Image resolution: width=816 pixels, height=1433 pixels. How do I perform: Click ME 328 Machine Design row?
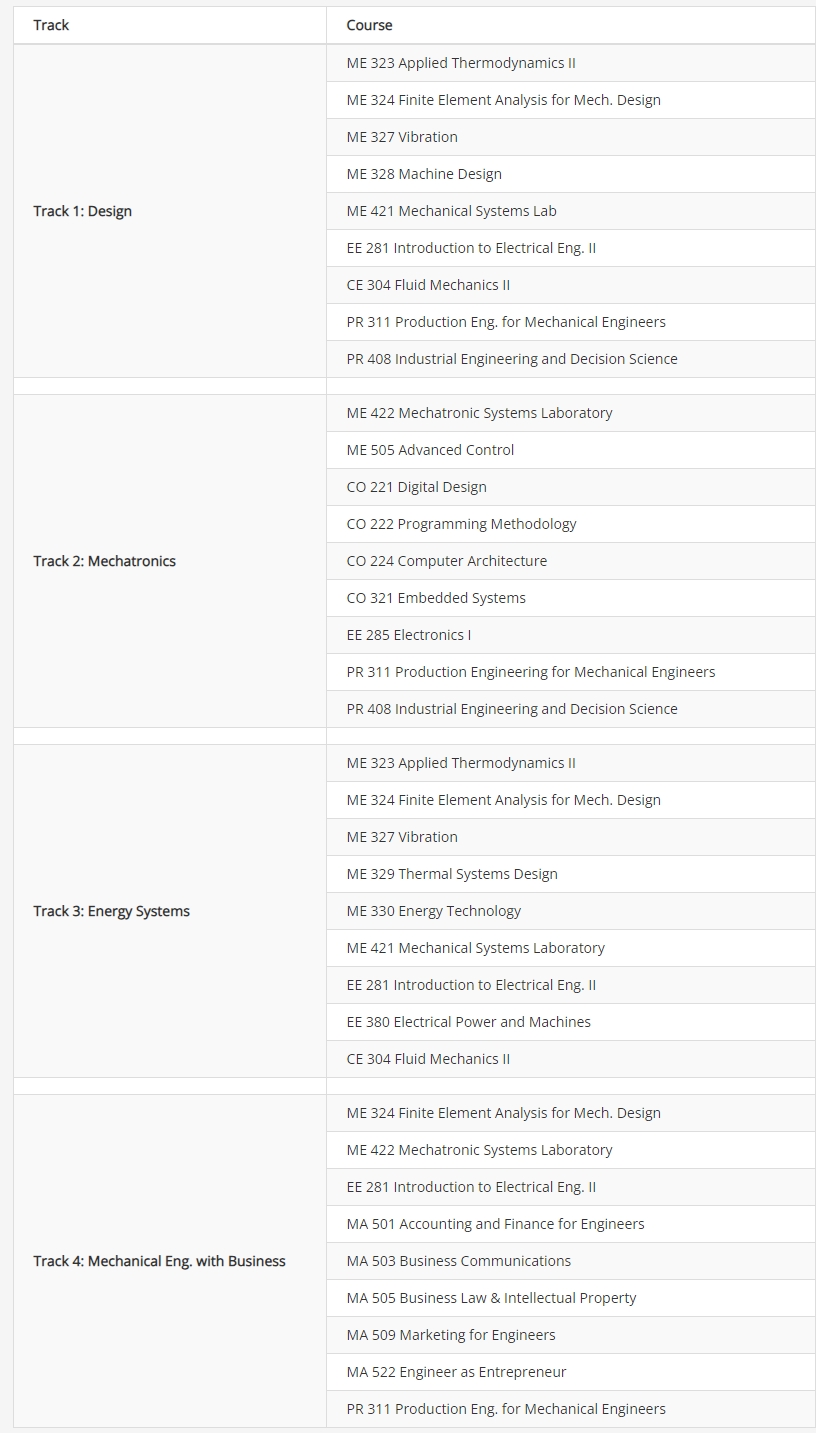(424, 174)
